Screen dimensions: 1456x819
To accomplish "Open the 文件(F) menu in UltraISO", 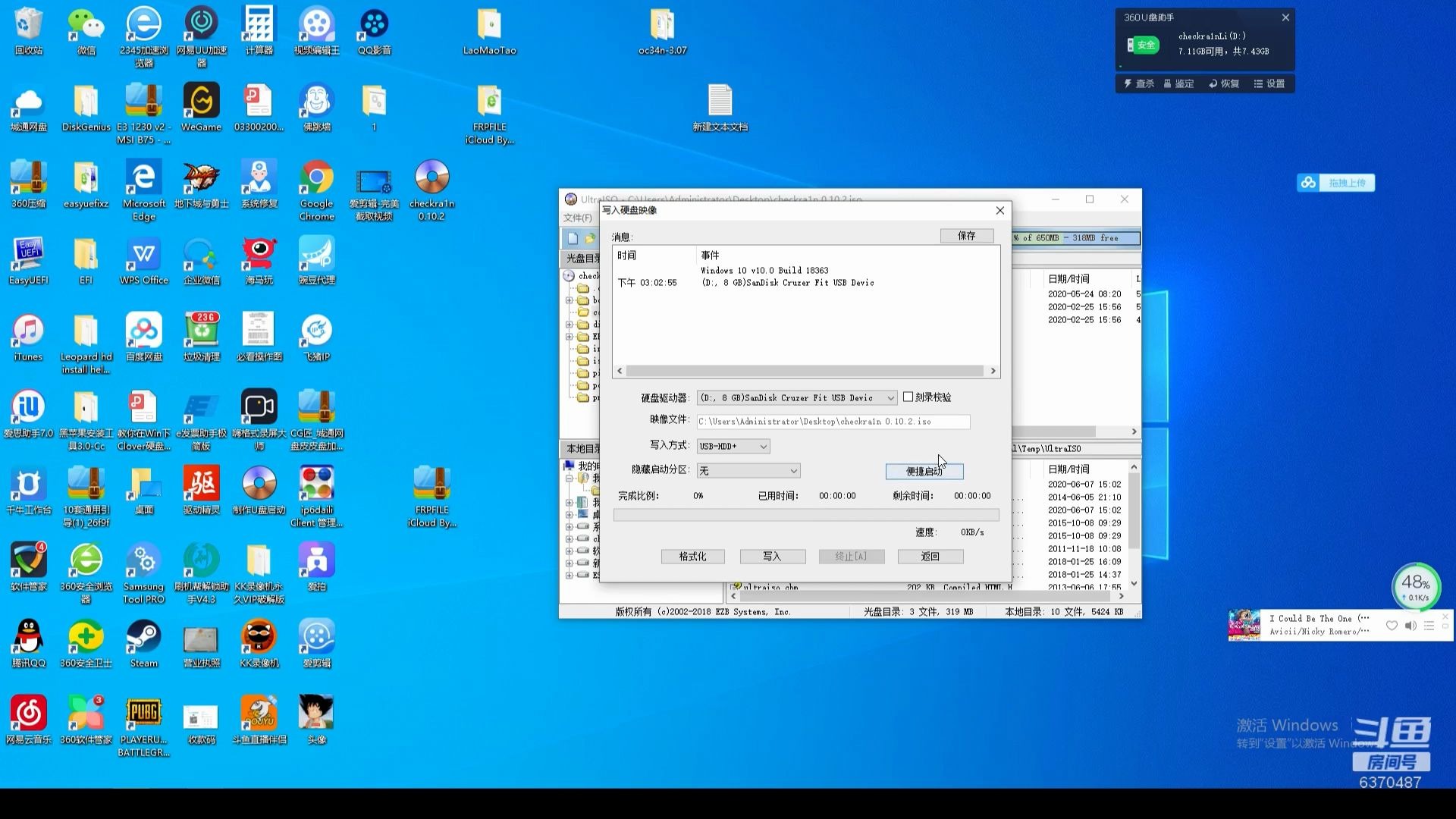I will 577,218.
